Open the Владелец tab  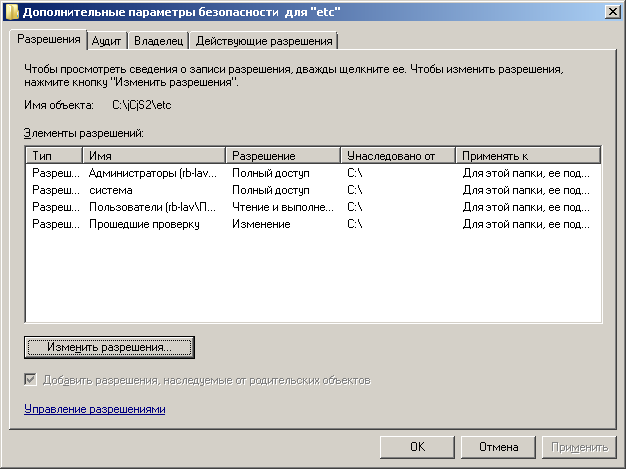pyautogui.click(x=159, y=41)
